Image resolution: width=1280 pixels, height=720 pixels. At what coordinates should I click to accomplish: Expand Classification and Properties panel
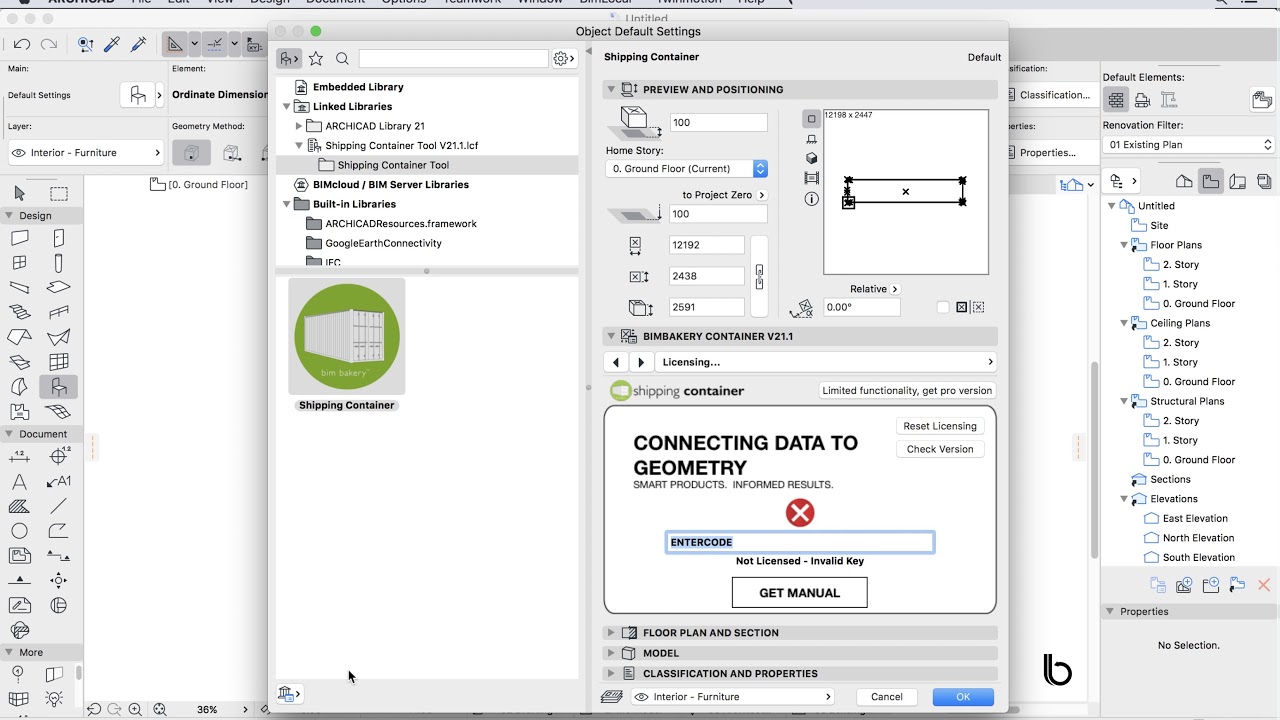pos(611,673)
